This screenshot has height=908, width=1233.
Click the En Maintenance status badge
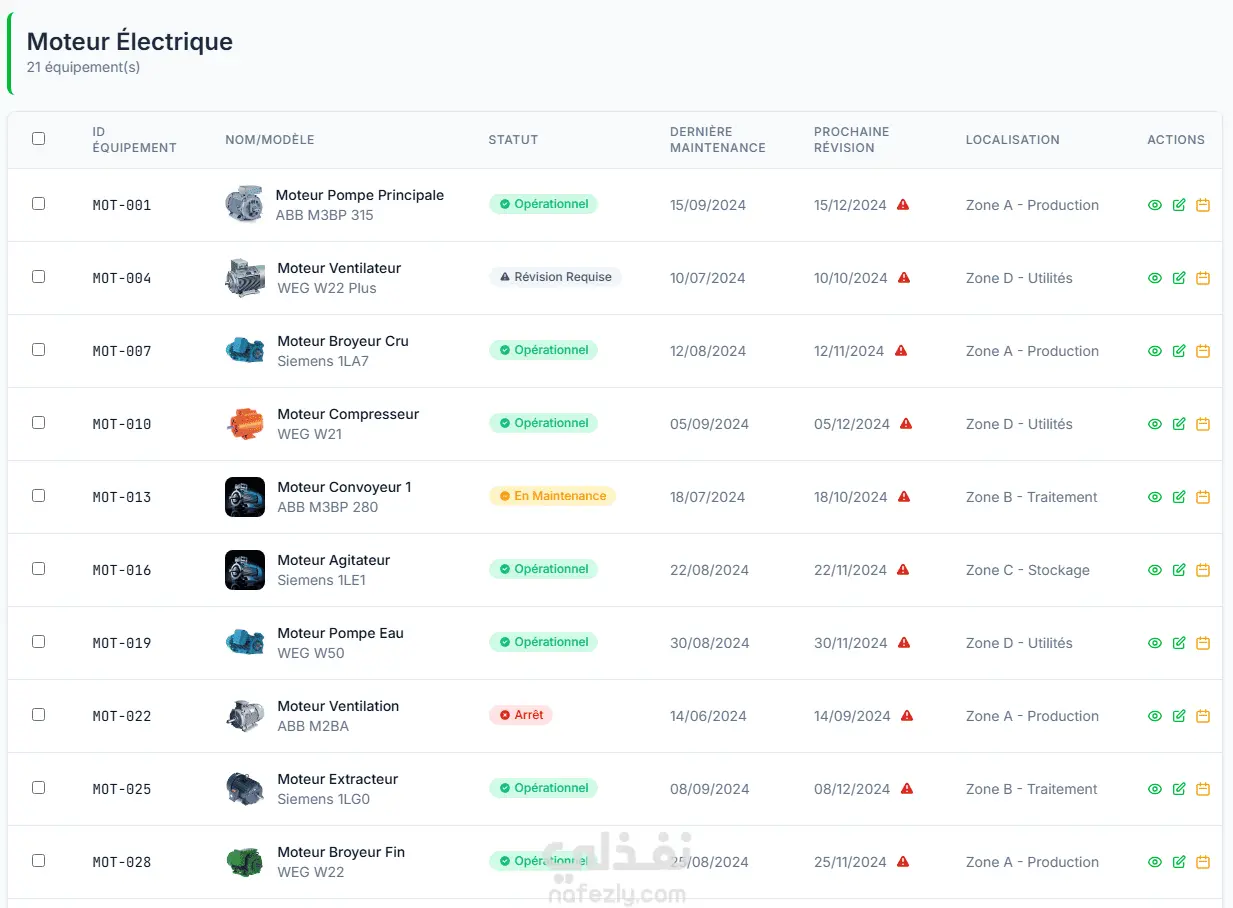tap(552, 496)
